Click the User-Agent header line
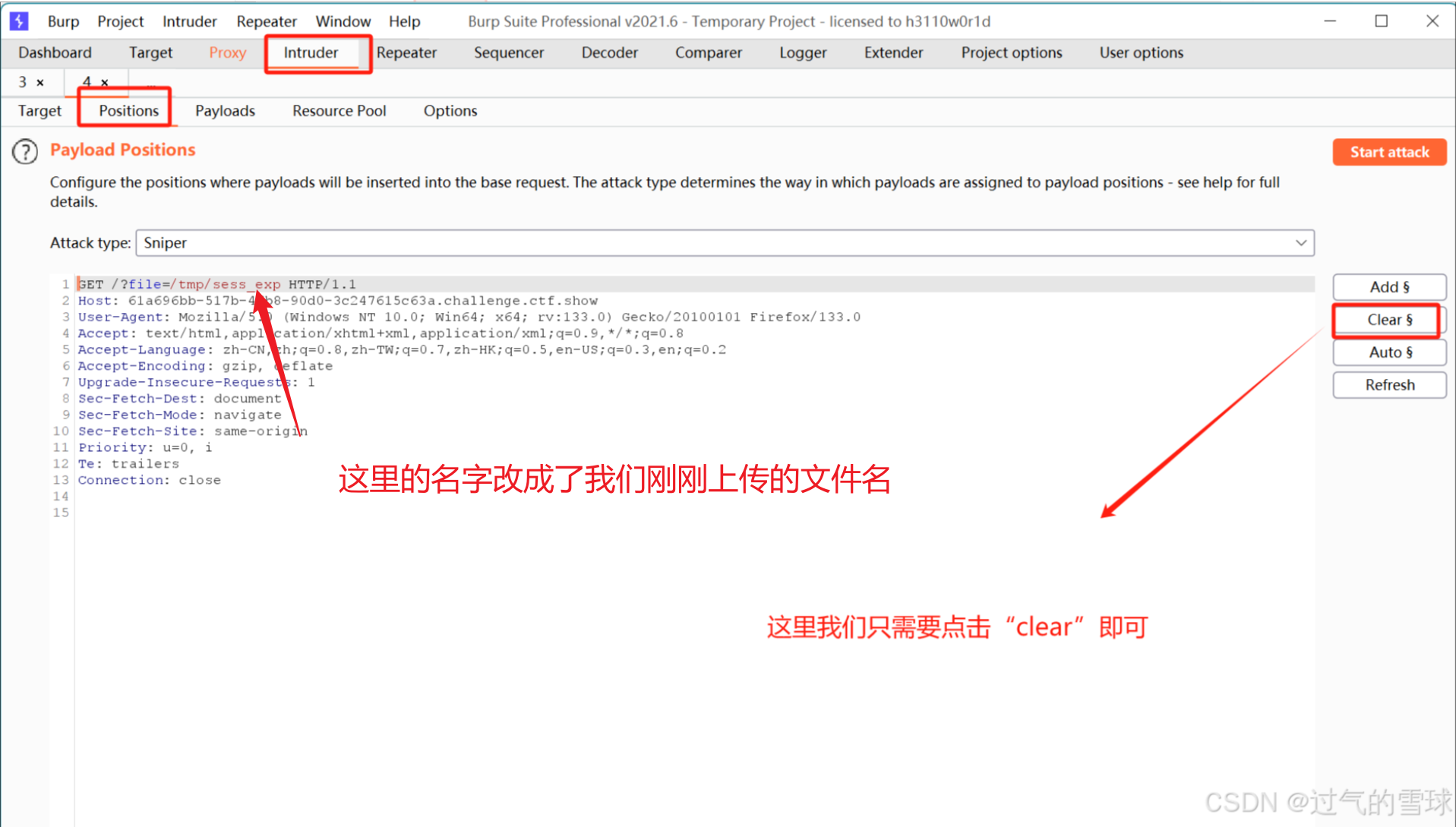 click(x=469, y=317)
